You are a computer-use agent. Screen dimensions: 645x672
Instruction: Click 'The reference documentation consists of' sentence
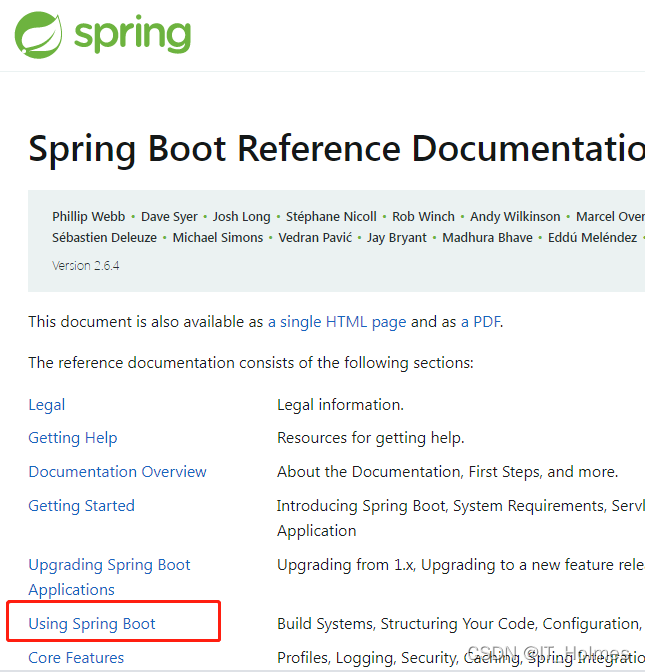pyautogui.click(x=251, y=363)
